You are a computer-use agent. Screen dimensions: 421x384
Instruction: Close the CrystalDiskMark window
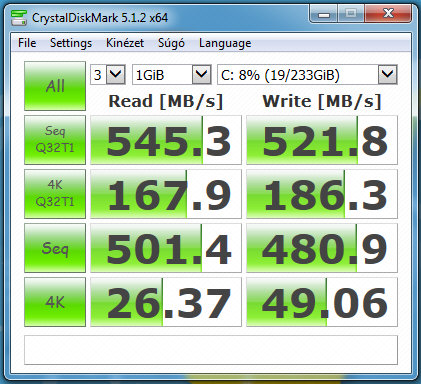tap(388, 14)
